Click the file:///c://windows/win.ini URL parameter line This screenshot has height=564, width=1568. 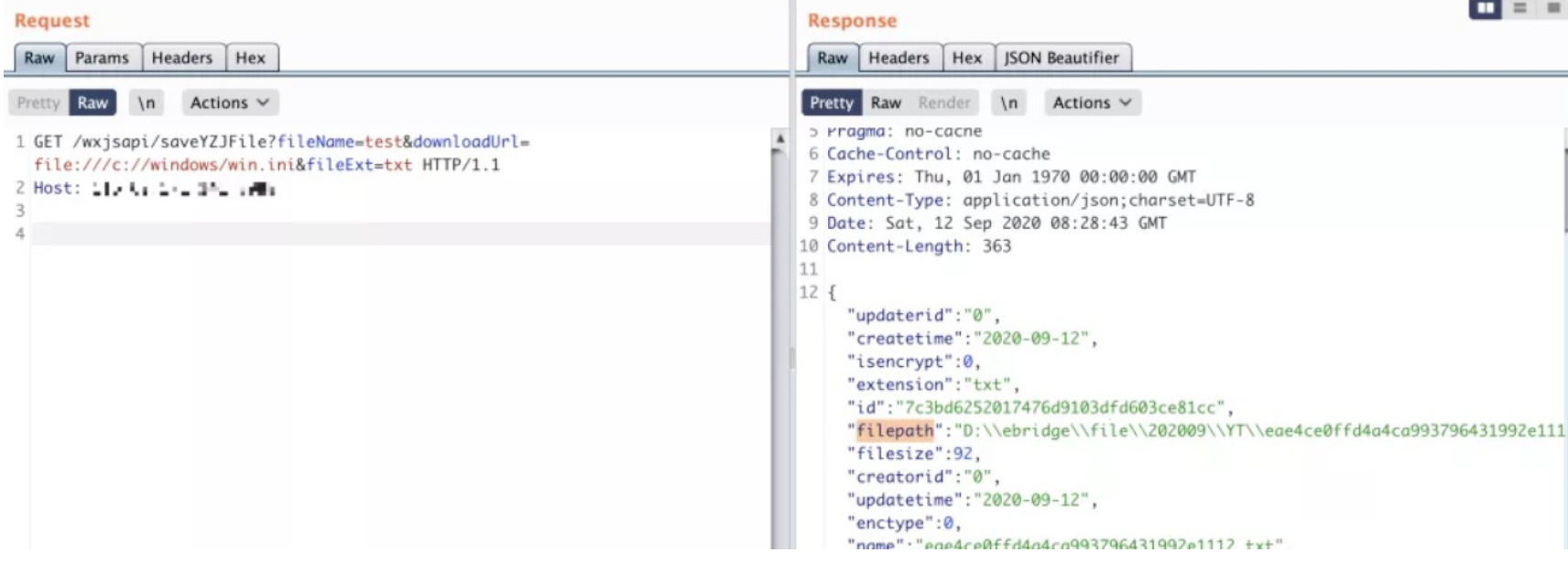pyautogui.click(x=267, y=165)
